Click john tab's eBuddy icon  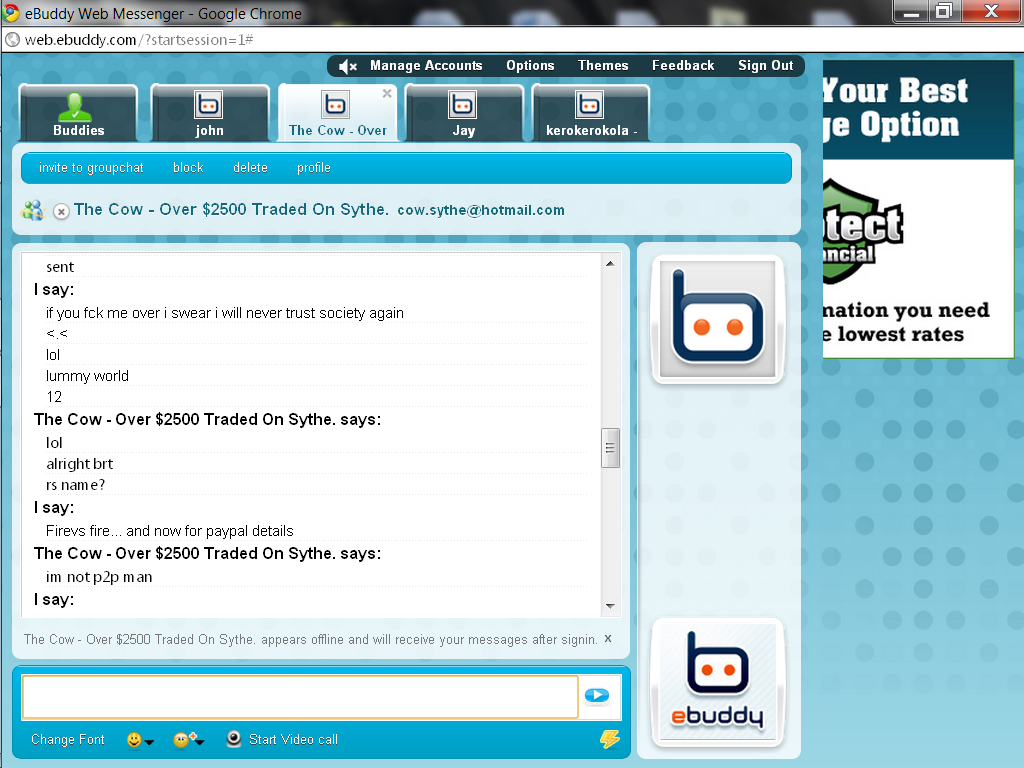click(208, 104)
